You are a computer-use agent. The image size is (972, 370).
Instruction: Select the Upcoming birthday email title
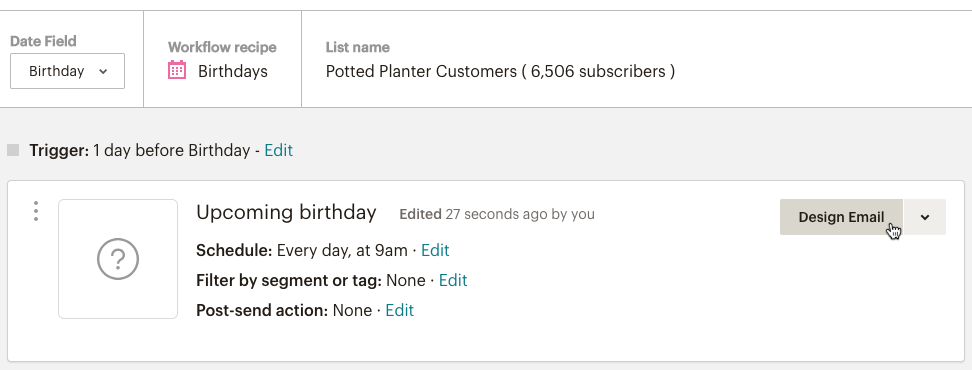click(x=286, y=212)
